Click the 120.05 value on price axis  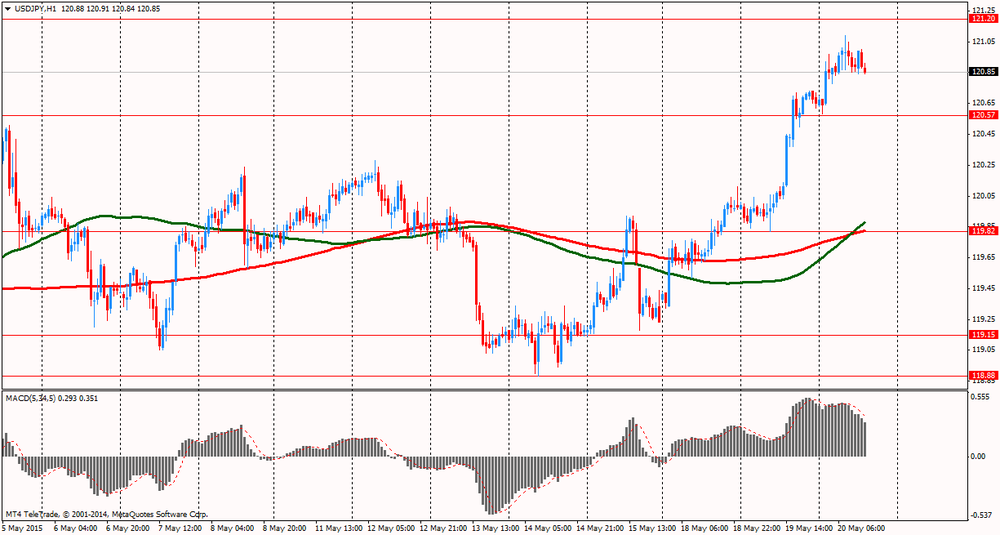[983, 196]
